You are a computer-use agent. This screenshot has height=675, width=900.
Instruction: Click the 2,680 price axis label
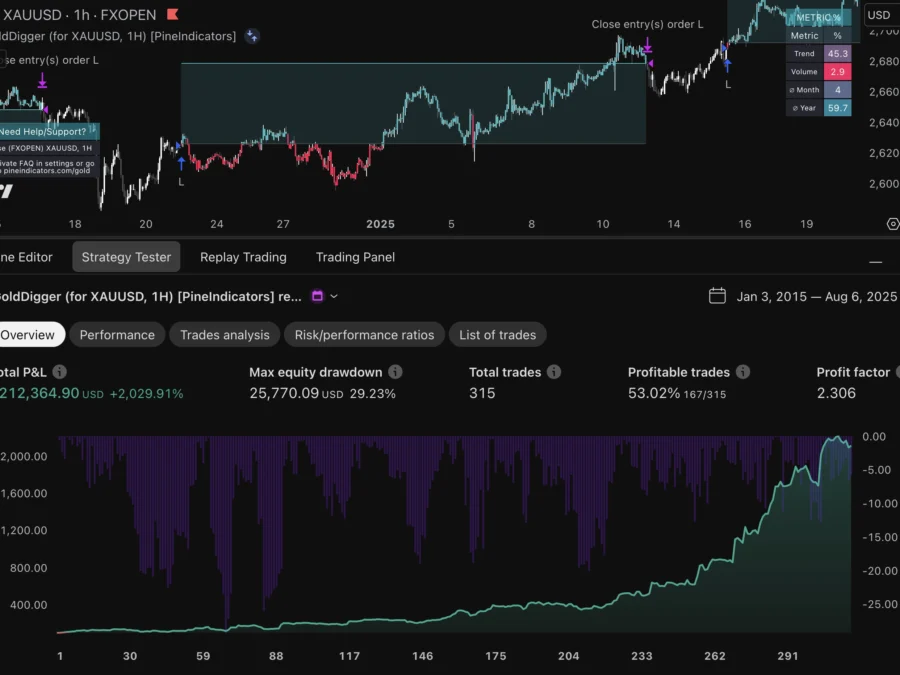tap(884, 61)
